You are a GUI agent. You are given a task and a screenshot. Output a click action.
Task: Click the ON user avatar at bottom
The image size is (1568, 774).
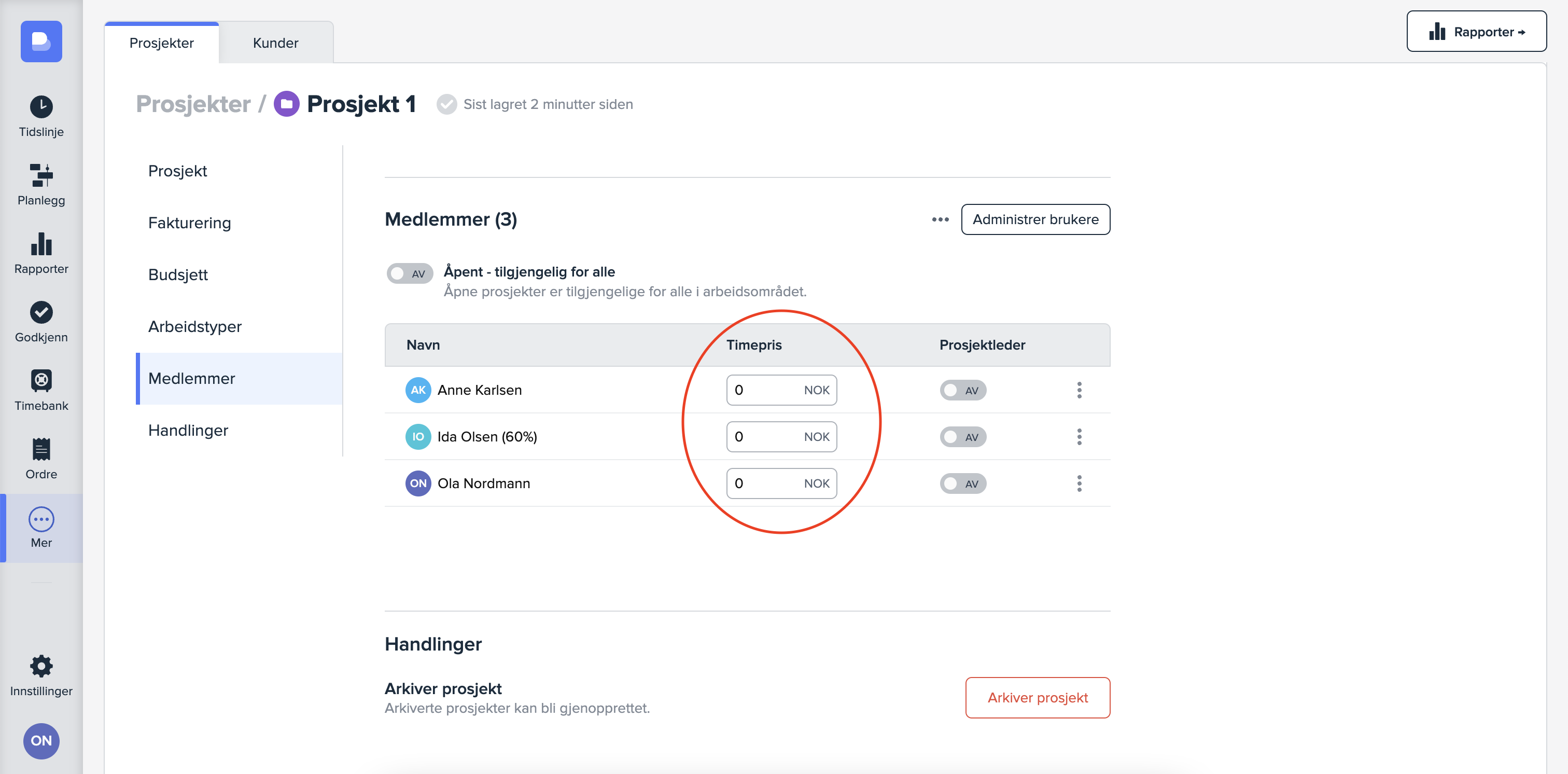pos(41,740)
